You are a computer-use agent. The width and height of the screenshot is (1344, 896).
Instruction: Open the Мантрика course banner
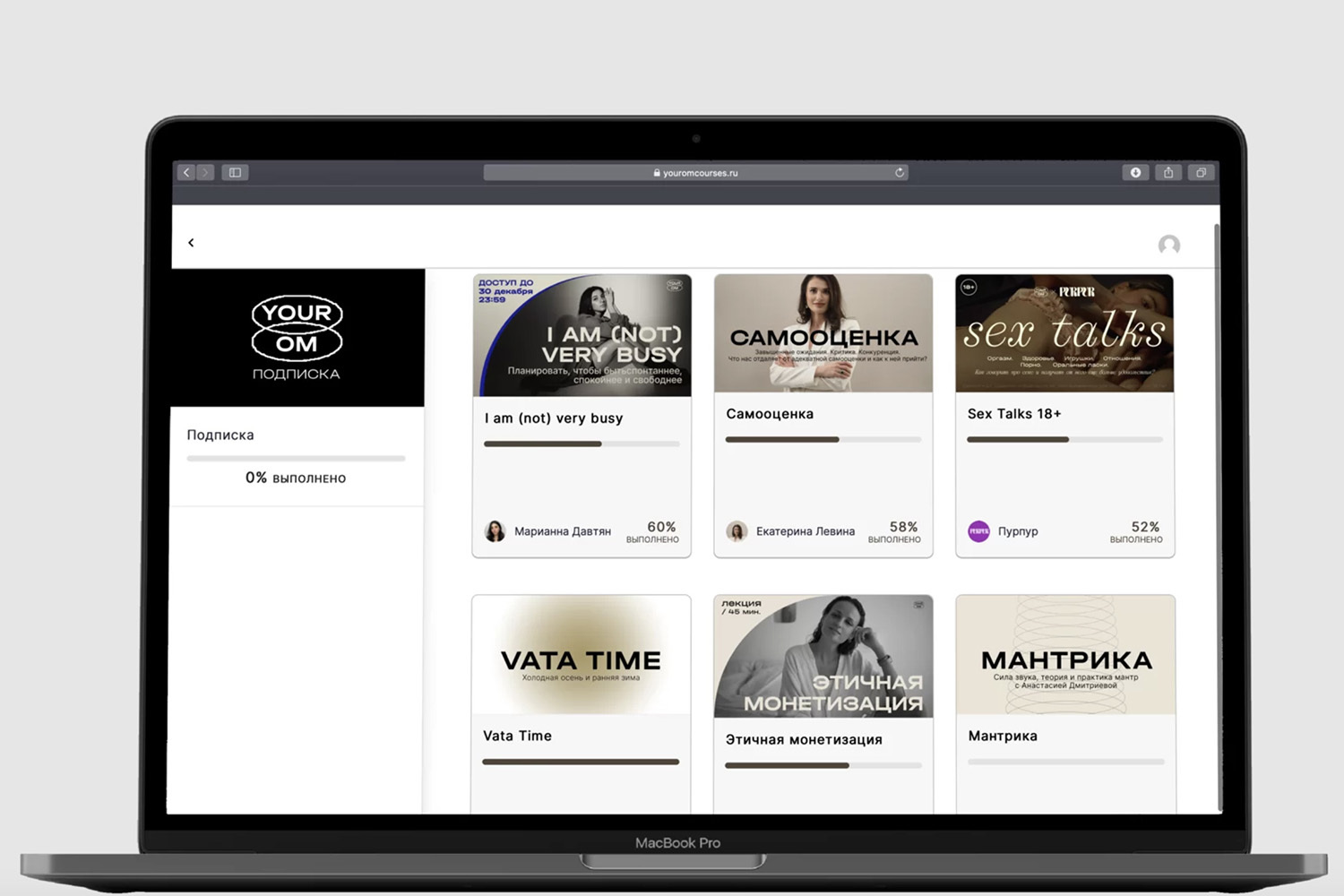[x=1065, y=655]
